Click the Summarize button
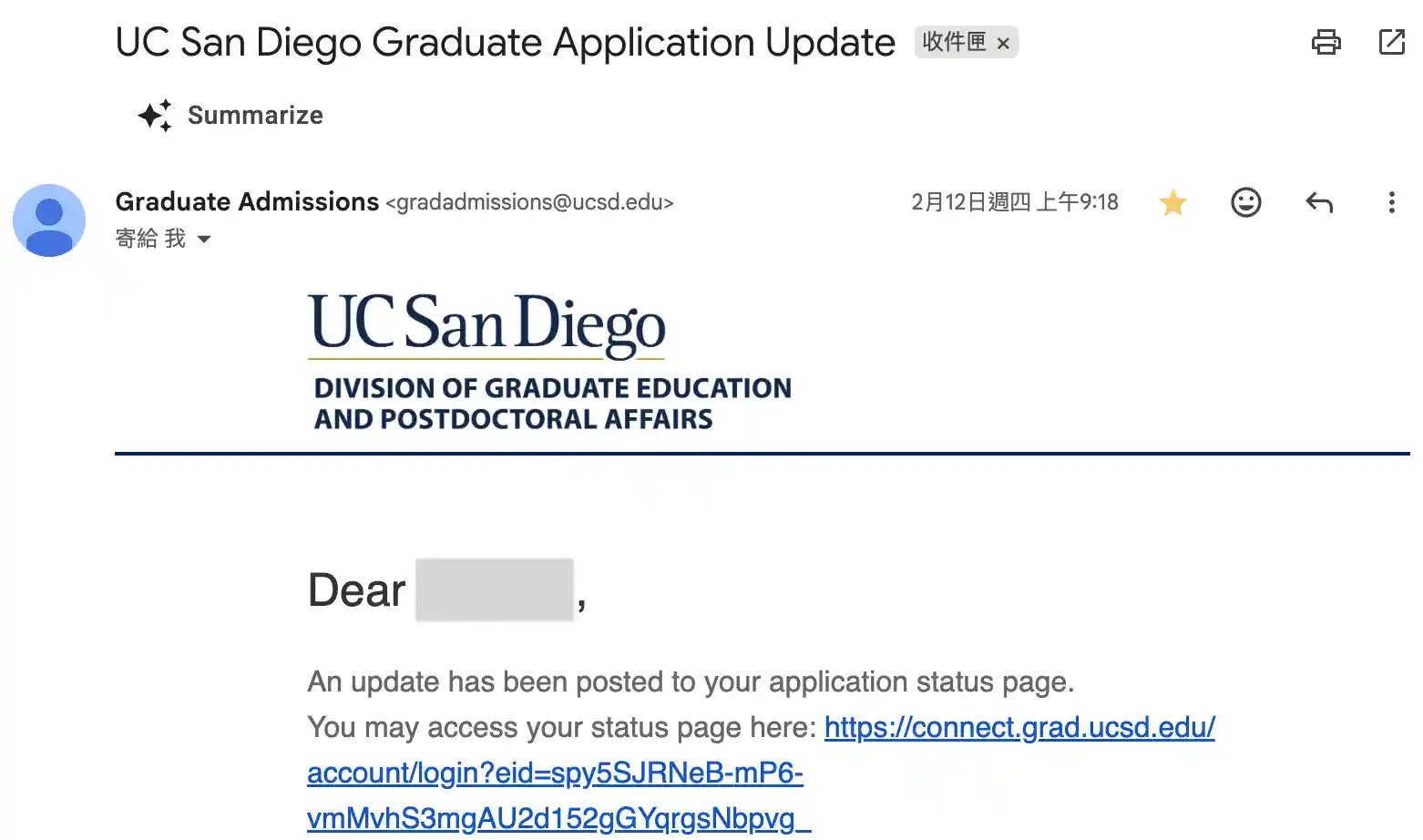 pyautogui.click(x=231, y=116)
